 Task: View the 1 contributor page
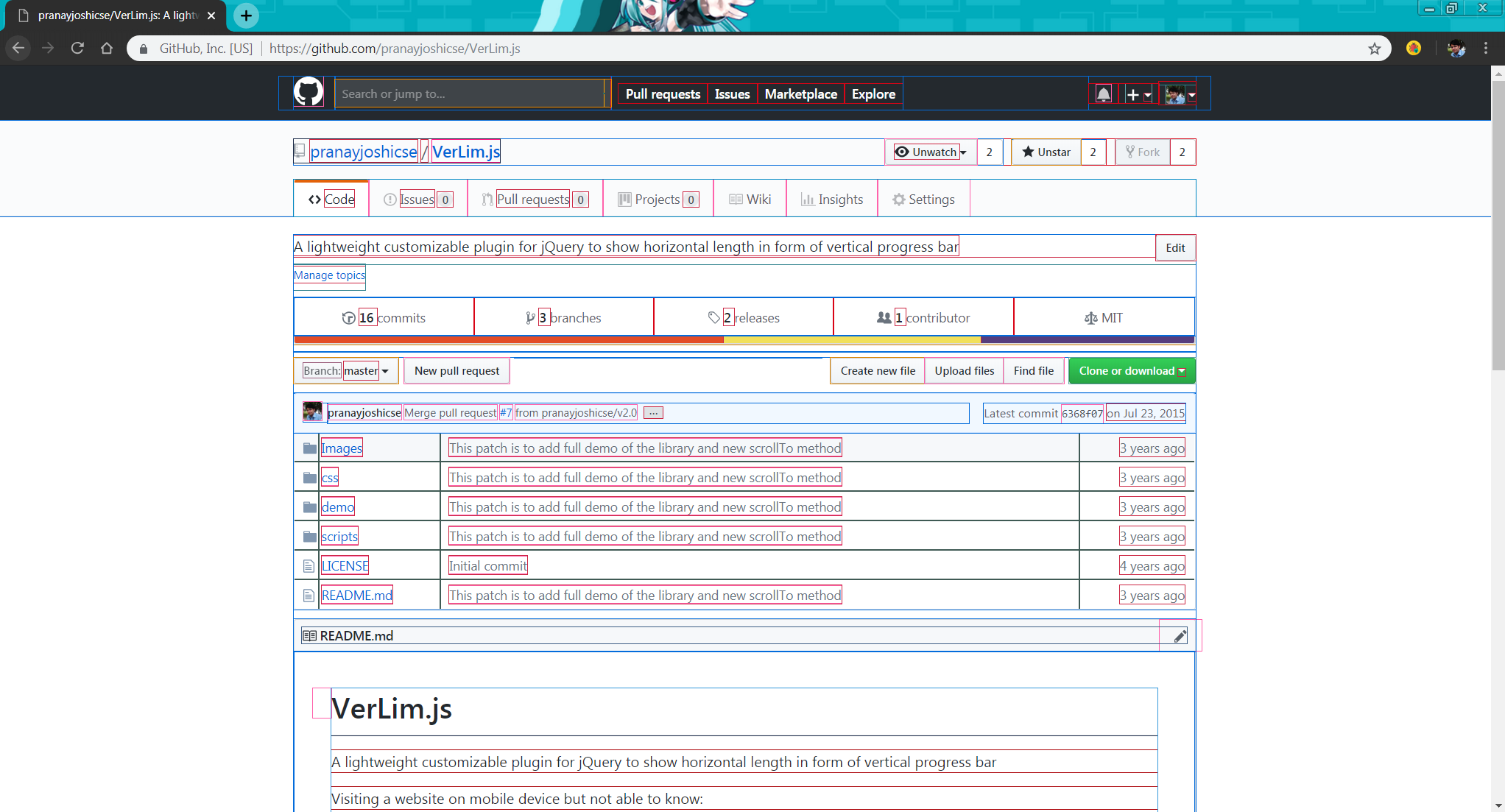click(x=923, y=318)
